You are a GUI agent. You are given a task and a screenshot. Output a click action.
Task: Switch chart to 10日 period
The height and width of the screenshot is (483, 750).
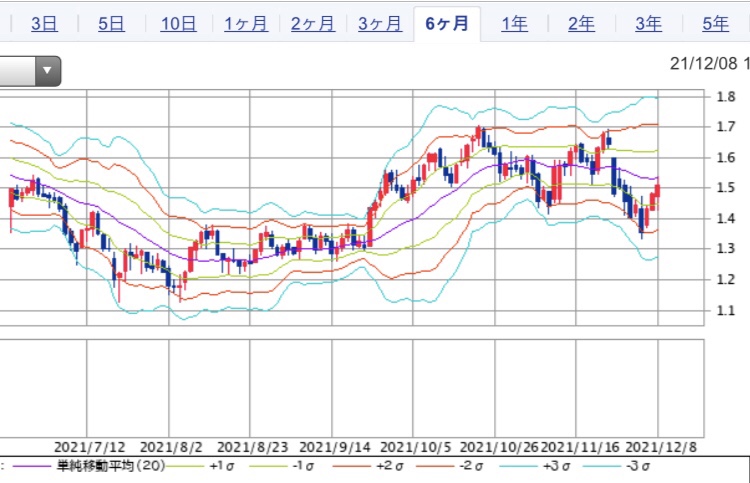[178, 23]
